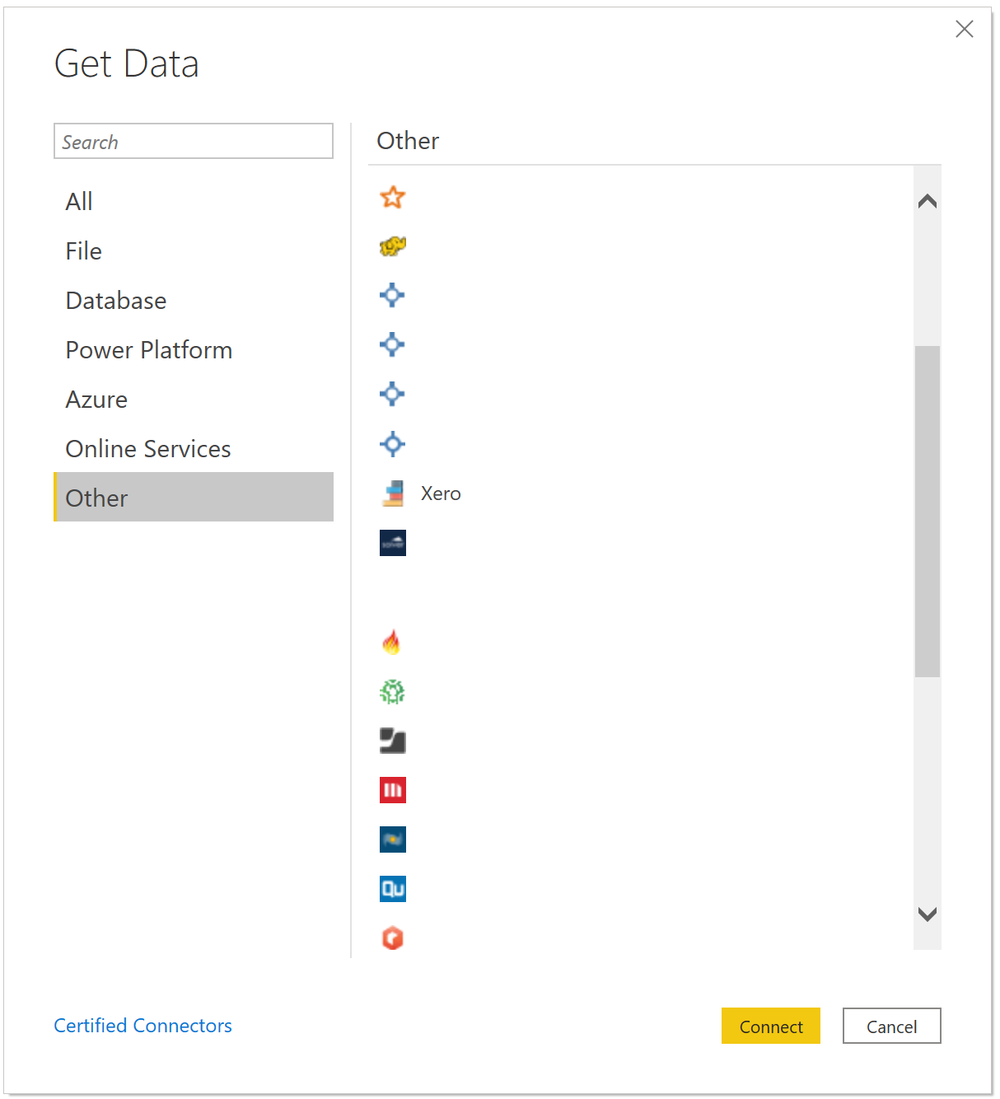Select the green gear-like connector icon
This screenshot has height=1099, width=1000.
click(x=392, y=691)
